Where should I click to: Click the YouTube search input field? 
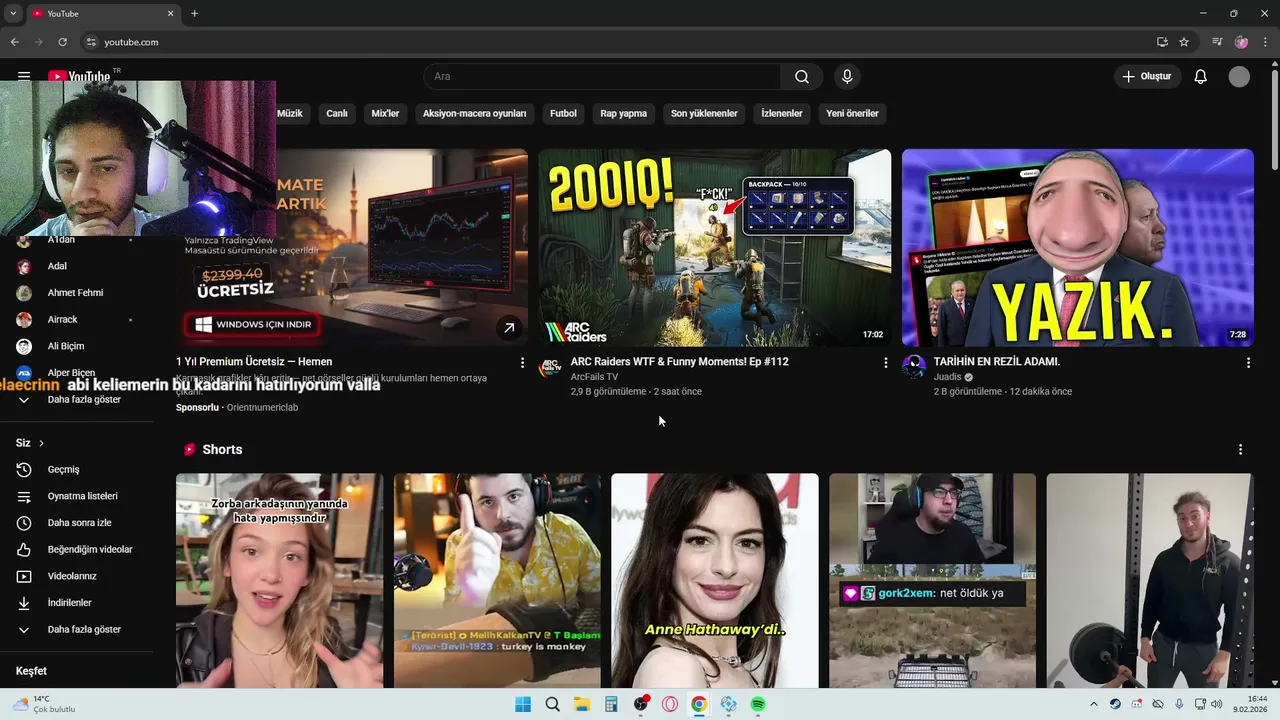[x=602, y=77]
